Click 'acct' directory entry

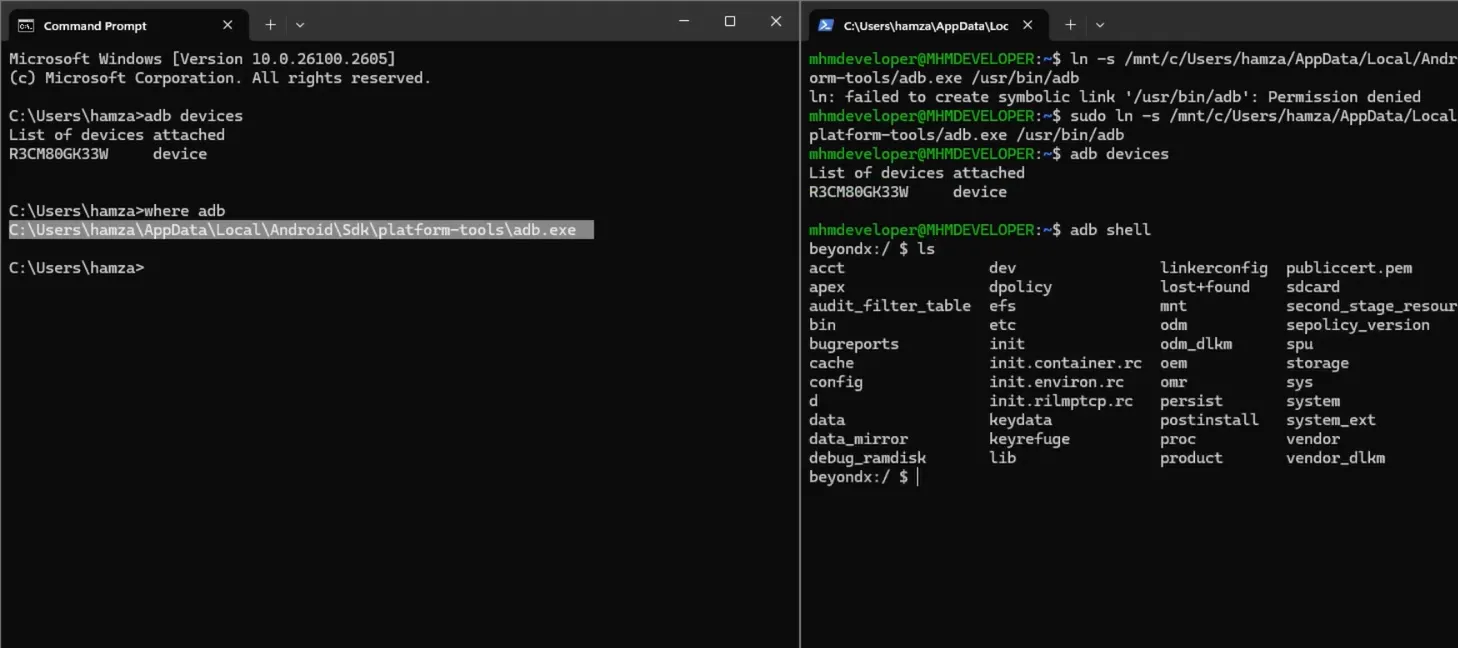point(827,268)
